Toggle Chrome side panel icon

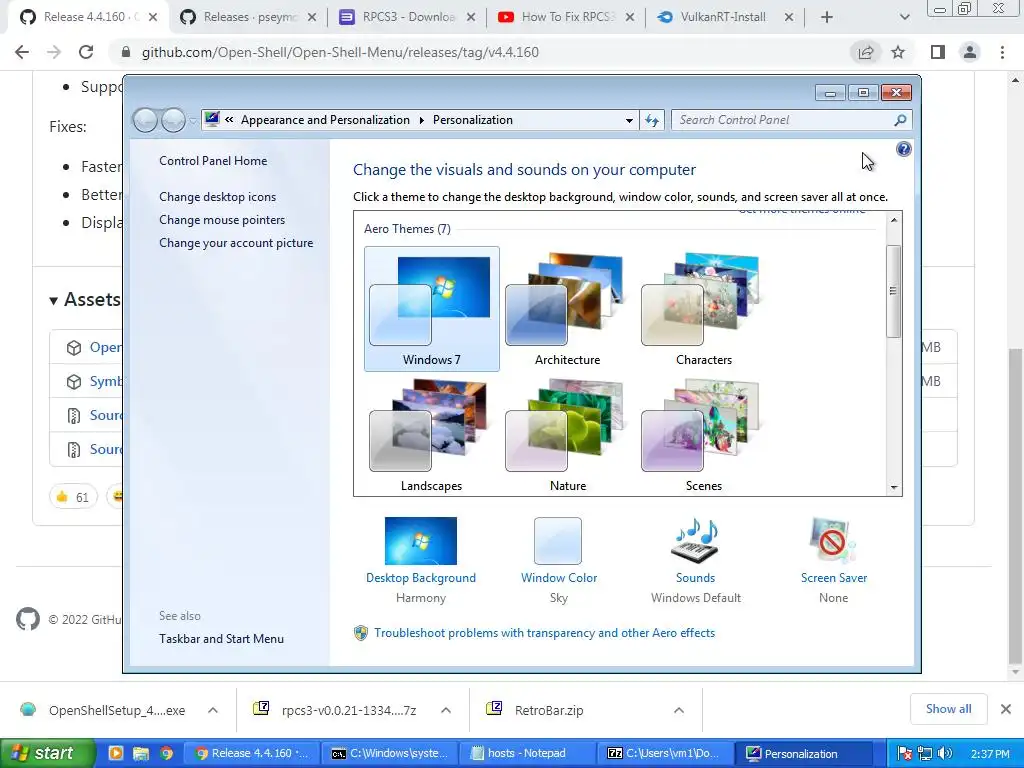(x=938, y=52)
